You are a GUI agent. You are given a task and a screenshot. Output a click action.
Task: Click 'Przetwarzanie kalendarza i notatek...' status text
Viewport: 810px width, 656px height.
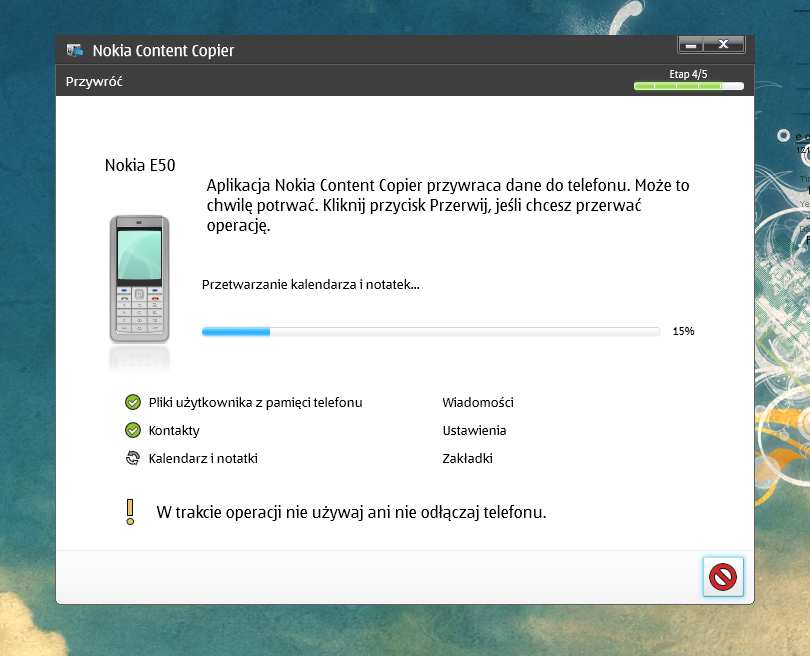[310, 284]
